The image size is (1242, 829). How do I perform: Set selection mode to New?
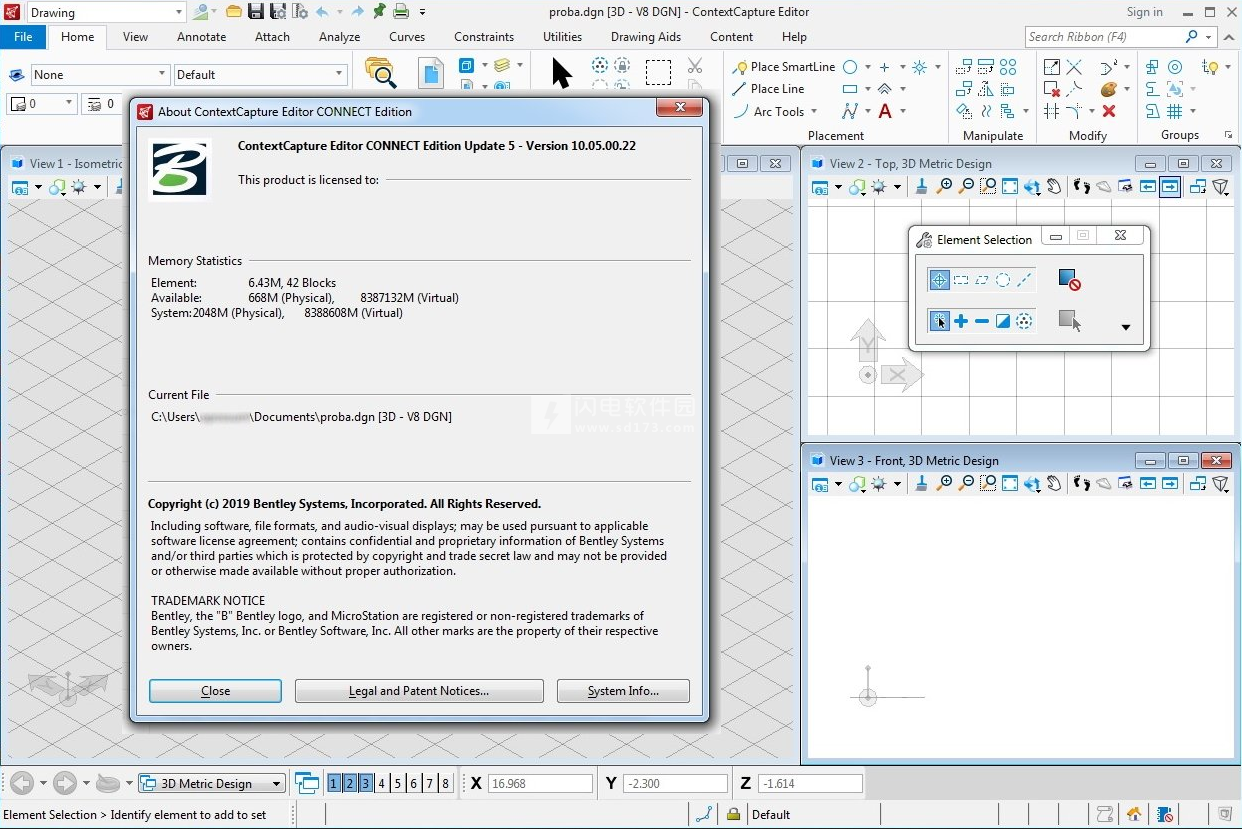939,321
